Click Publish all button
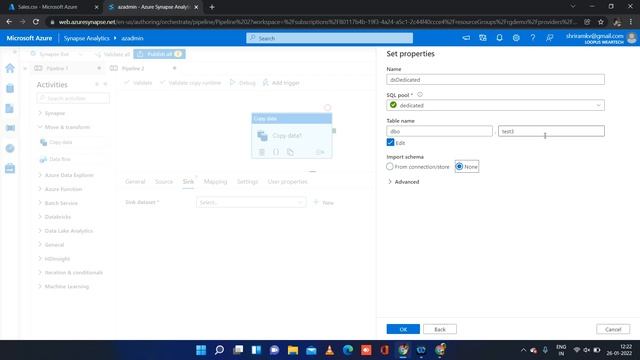This screenshot has height=360, width=640. [x=159, y=54]
